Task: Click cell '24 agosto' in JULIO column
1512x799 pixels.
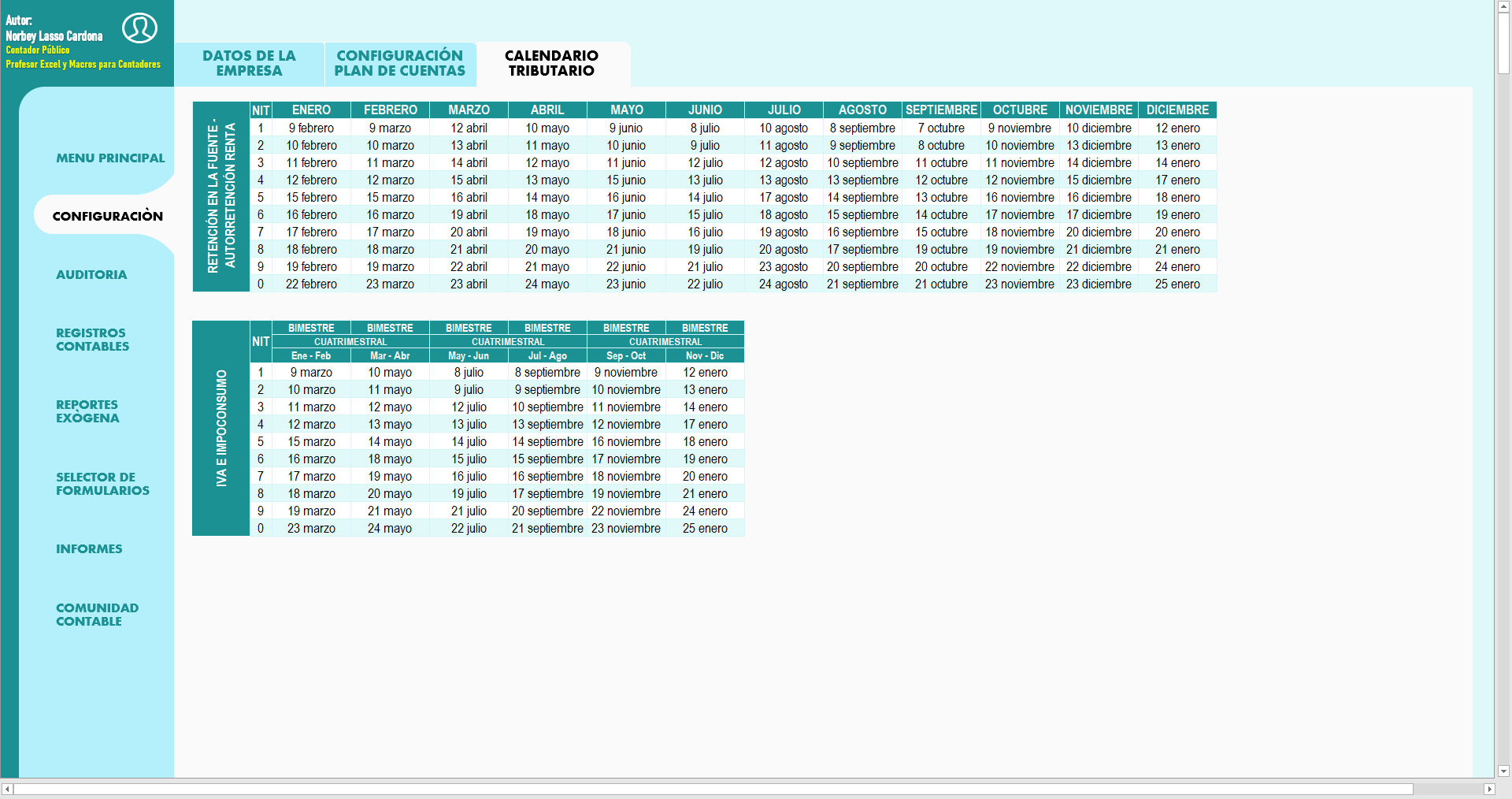Action: pos(784,284)
